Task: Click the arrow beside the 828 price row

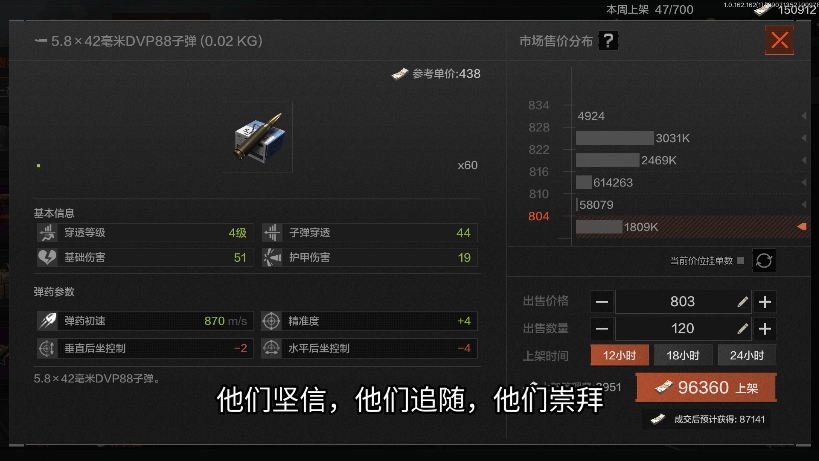Action: tap(804, 138)
